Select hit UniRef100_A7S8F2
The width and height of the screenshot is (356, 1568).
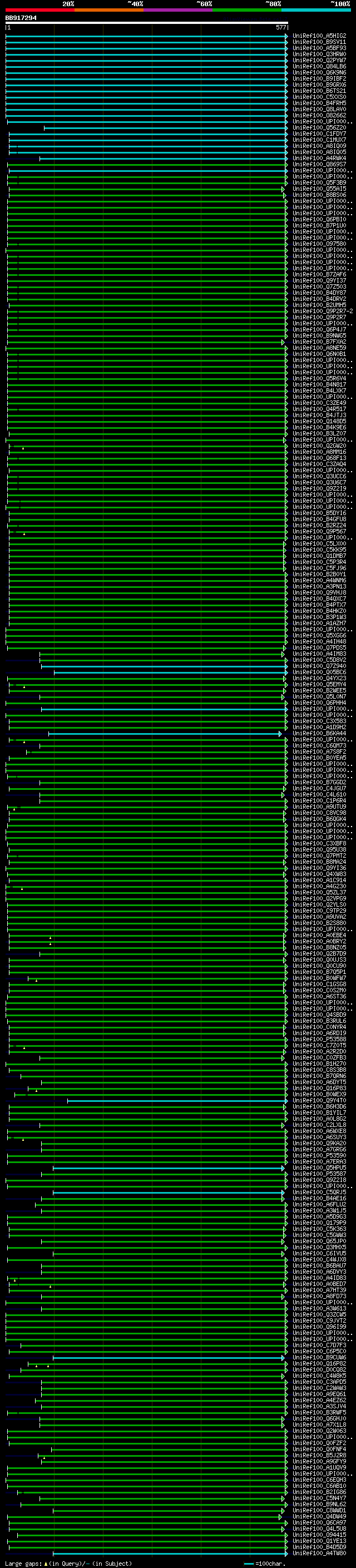pos(319,752)
